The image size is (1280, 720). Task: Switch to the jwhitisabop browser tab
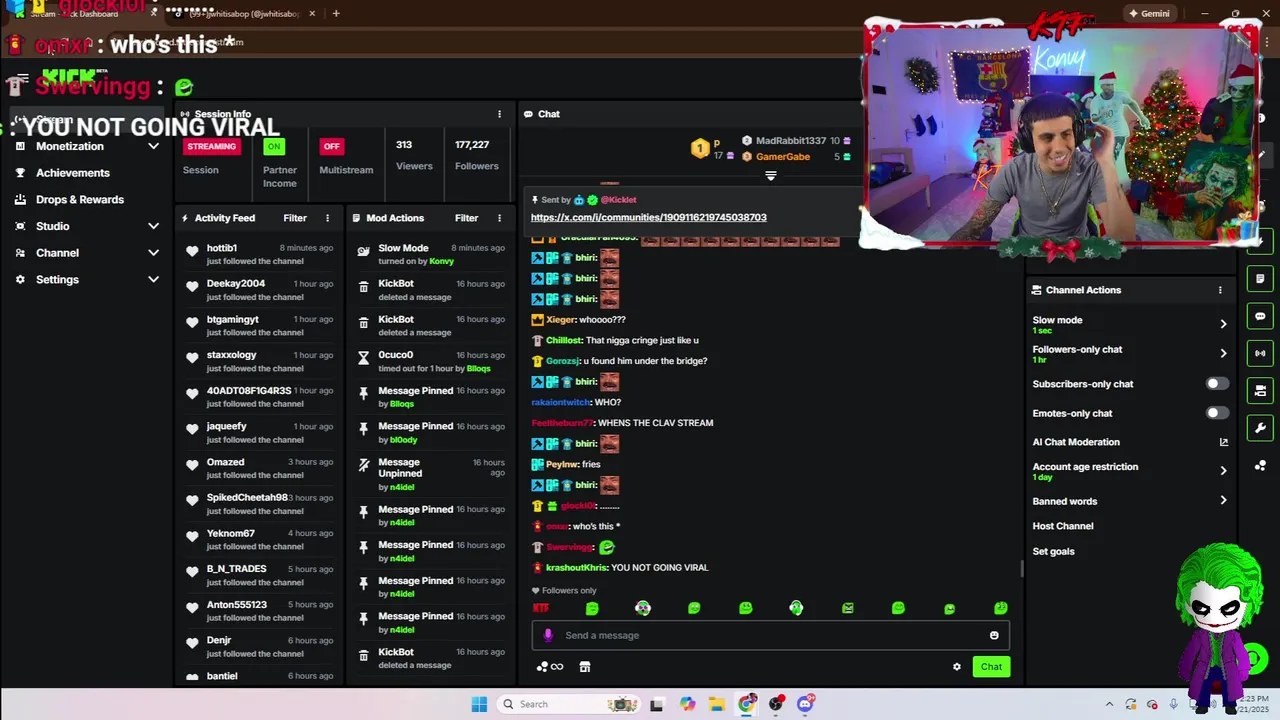click(x=245, y=14)
